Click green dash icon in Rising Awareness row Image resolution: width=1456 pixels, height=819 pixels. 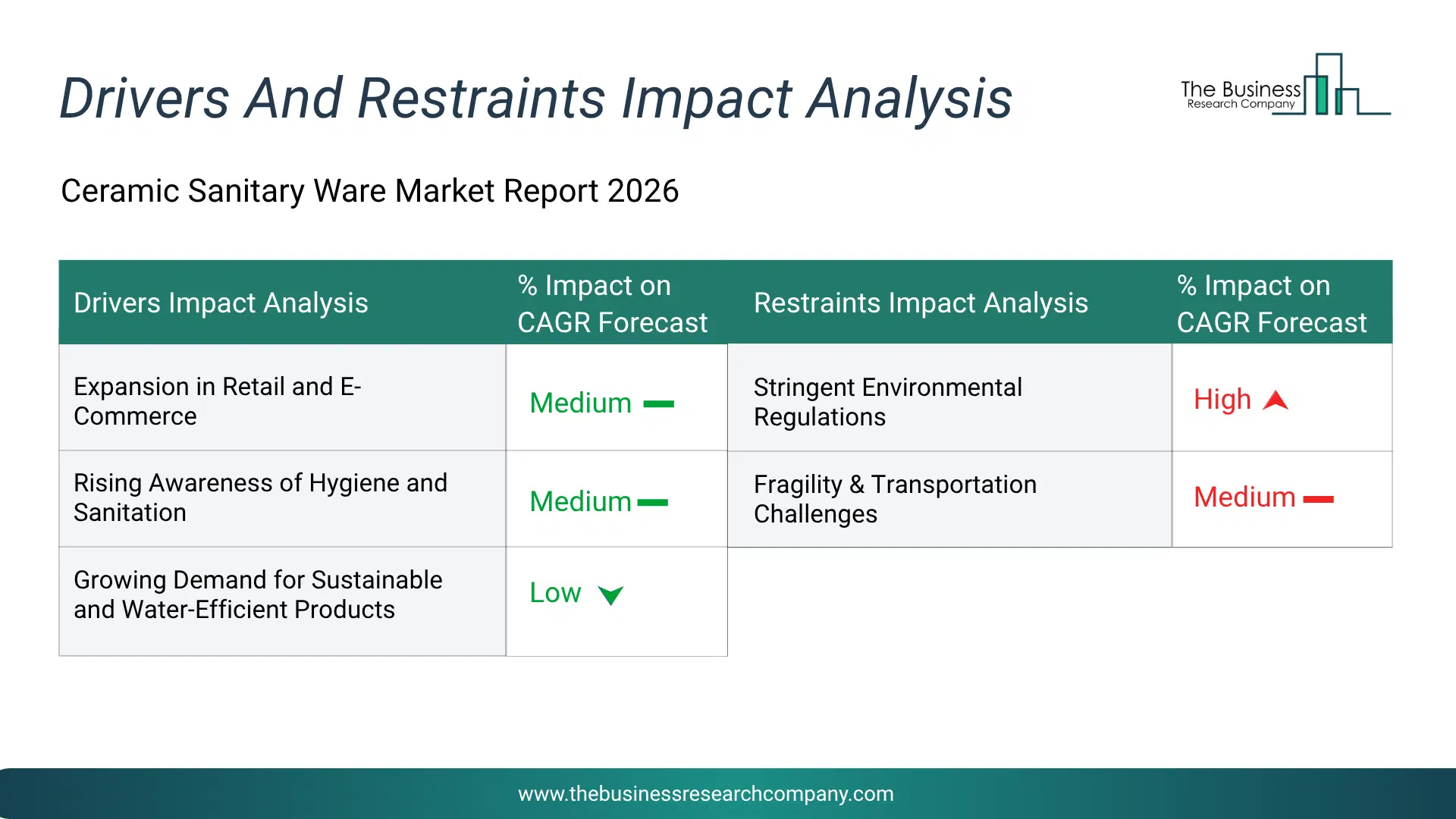652,503
